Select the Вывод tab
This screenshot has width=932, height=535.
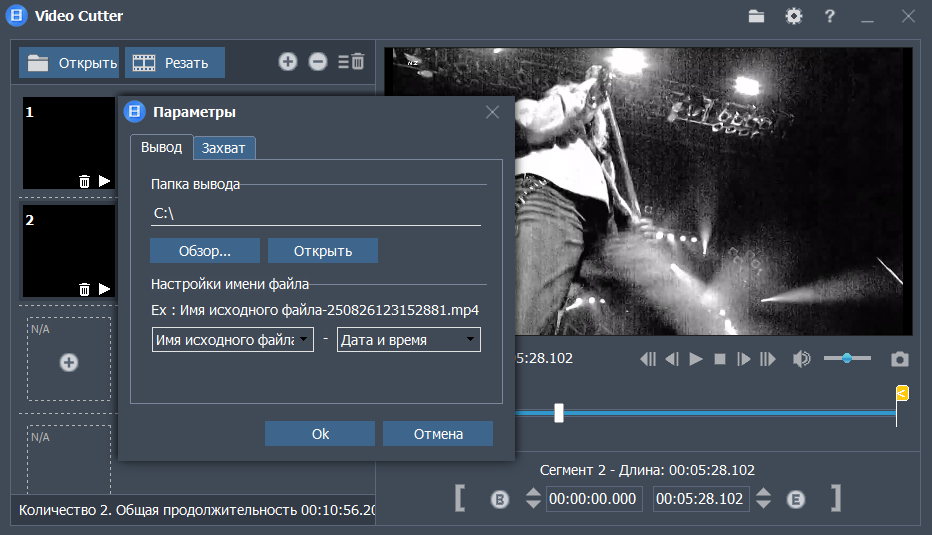pyautogui.click(x=162, y=147)
